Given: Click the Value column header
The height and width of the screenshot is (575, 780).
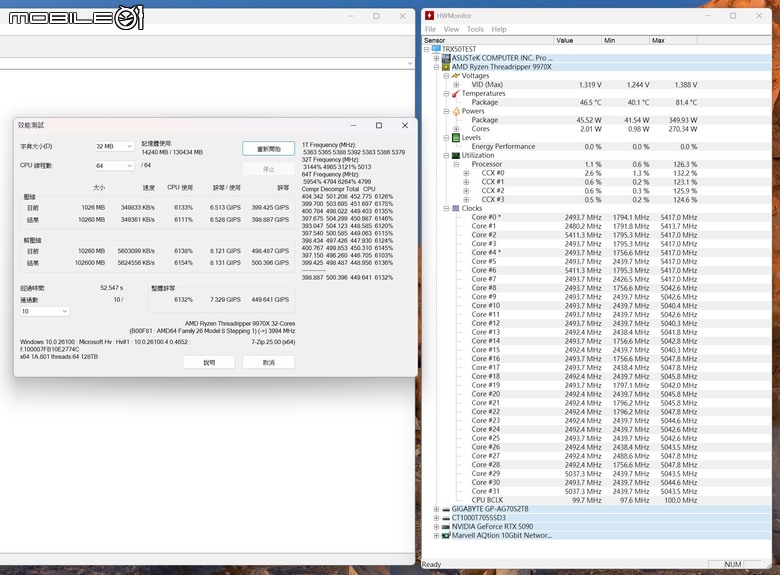Looking at the screenshot, I should tap(578, 40).
